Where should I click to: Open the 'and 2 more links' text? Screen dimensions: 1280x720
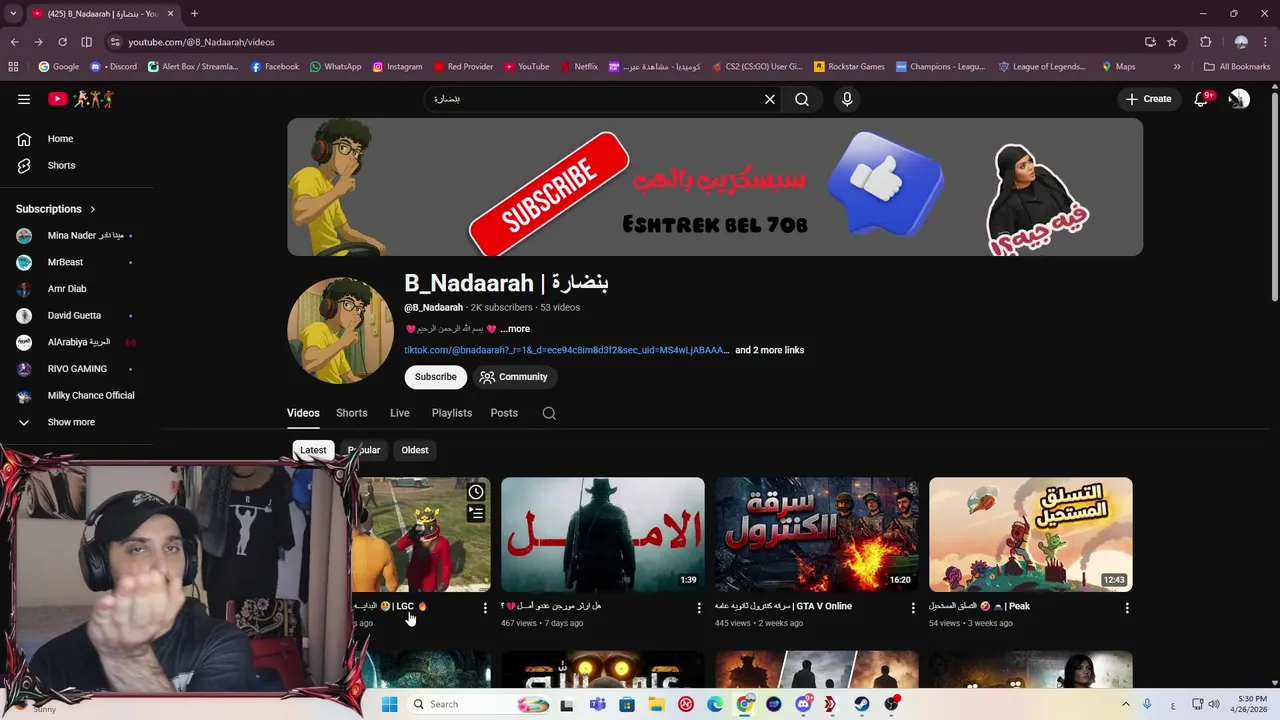coord(770,350)
